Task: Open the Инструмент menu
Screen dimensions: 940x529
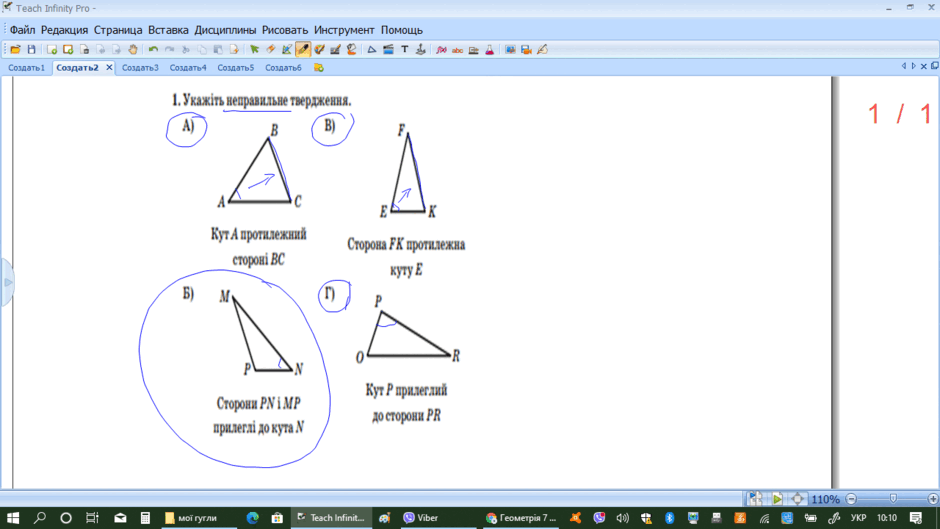Action: [344, 30]
